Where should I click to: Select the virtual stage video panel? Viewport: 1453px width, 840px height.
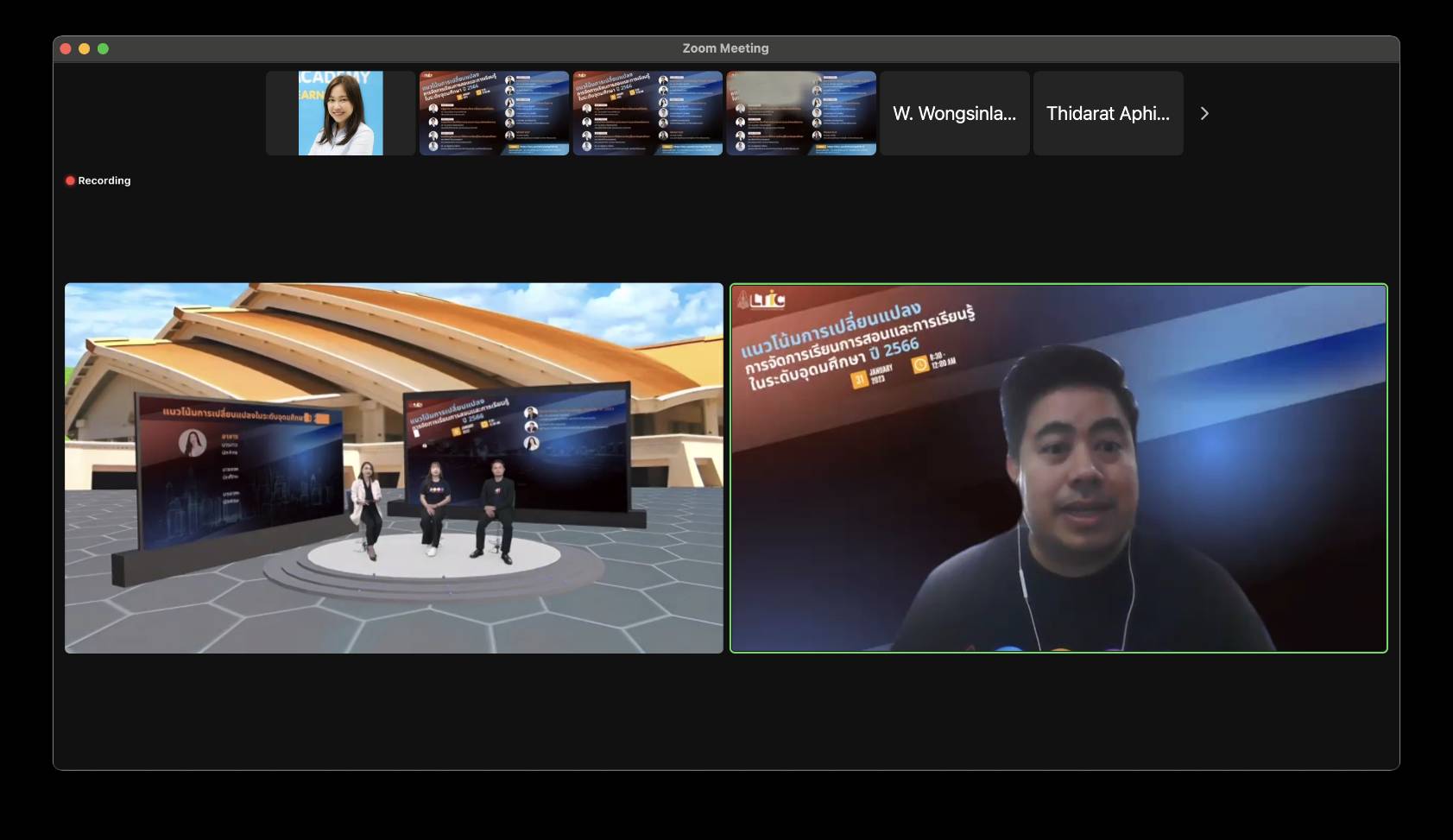pyautogui.click(x=394, y=468)
